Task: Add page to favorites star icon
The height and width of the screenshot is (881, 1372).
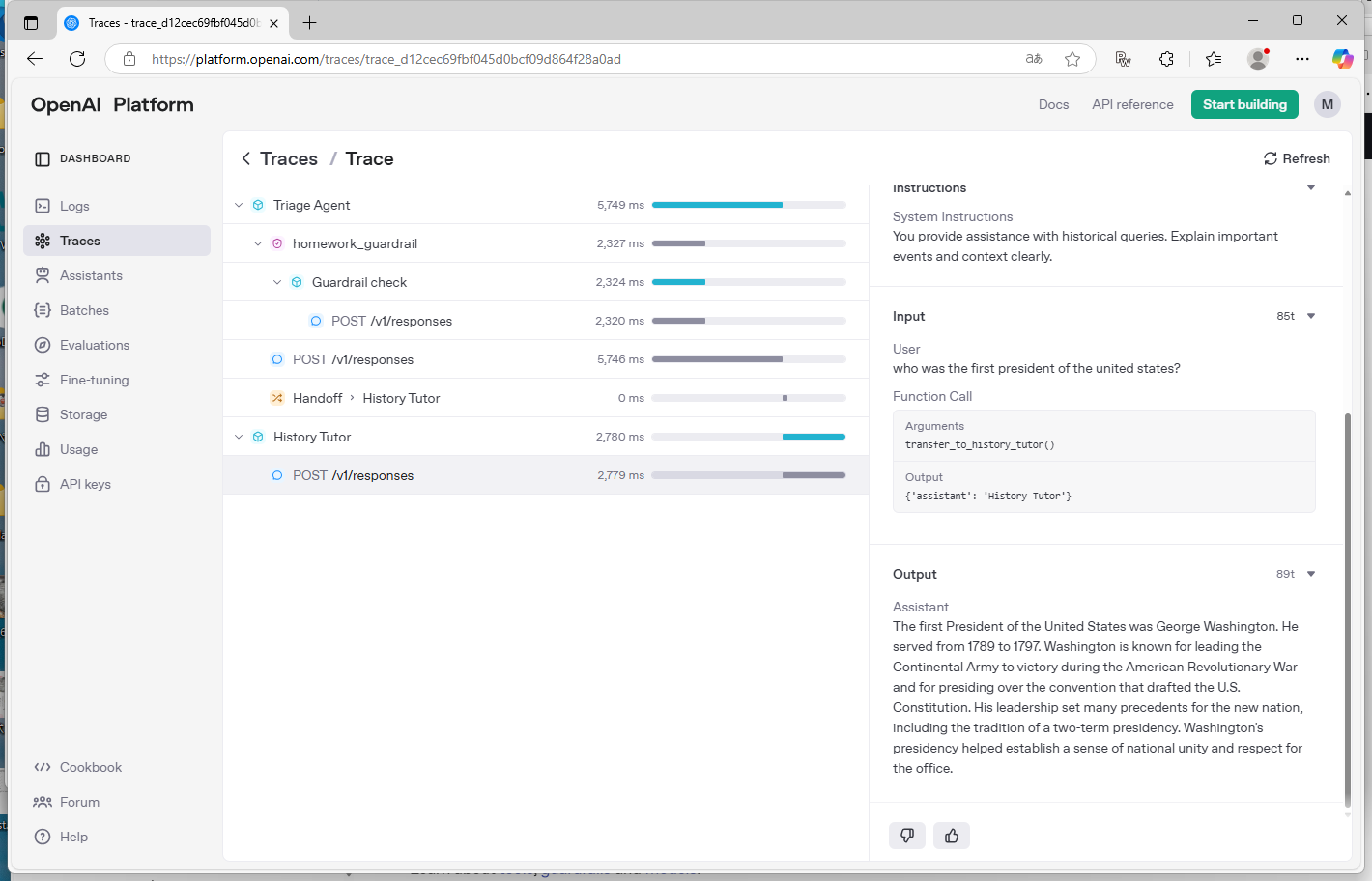Action: [x=1072, y=59]
